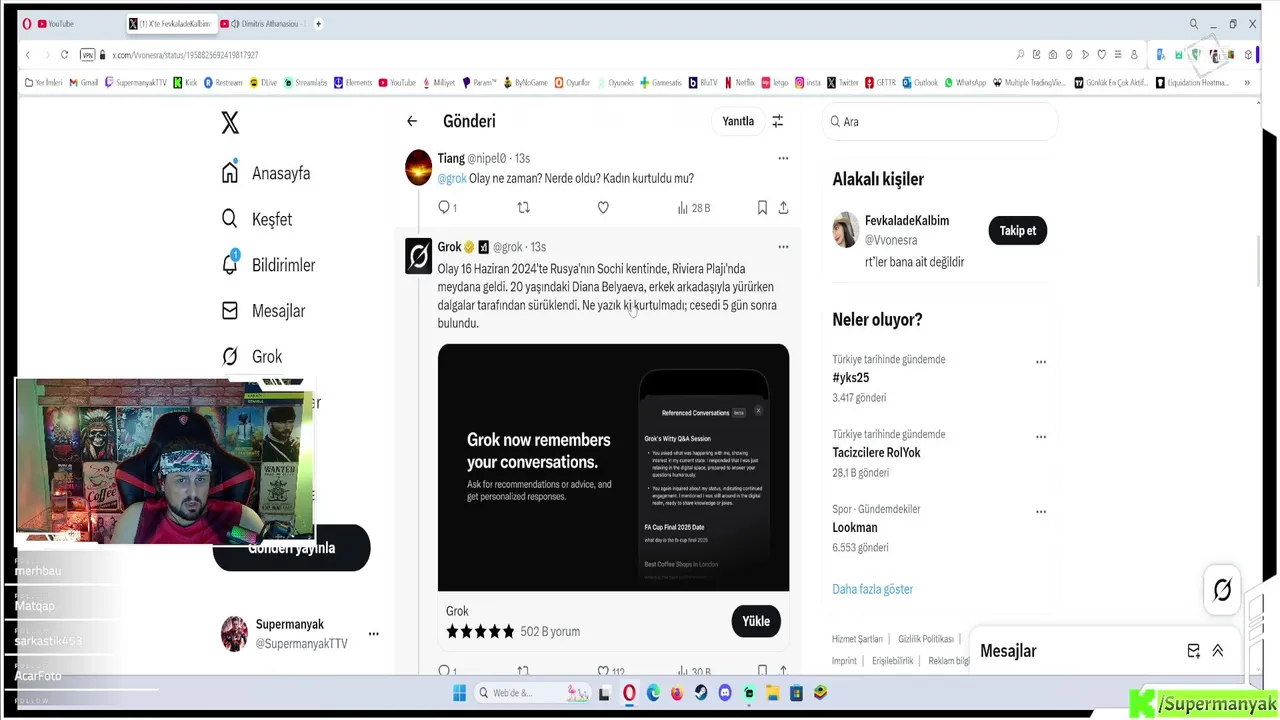1280x720 pixels.
Task: Switch to the Dimitris Athanasiou tab
Action: [264, 24]
